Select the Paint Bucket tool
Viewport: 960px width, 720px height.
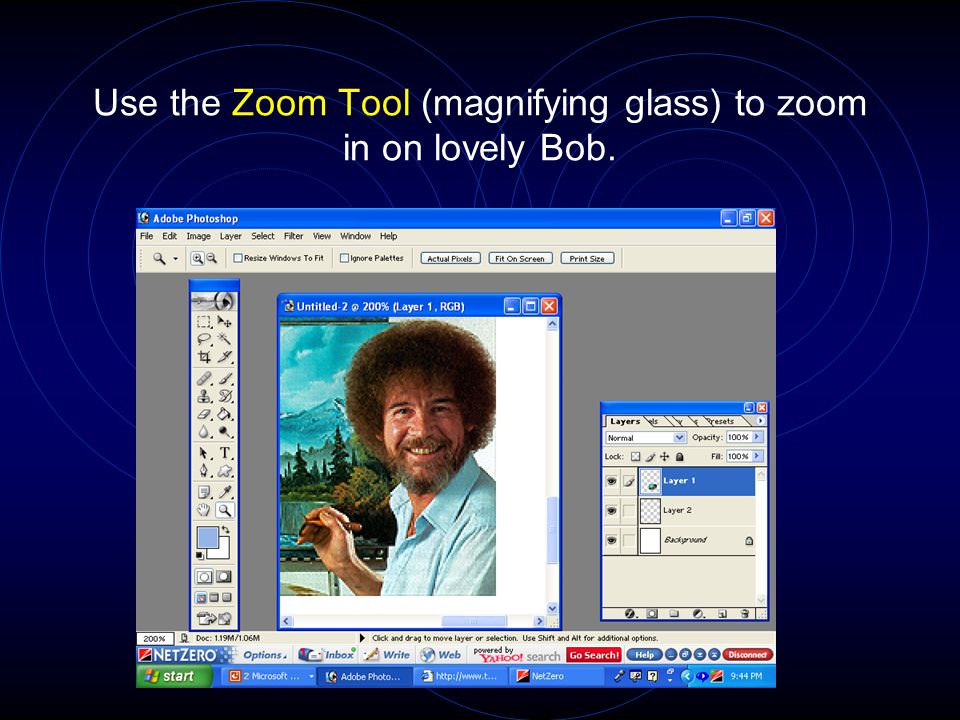tap(225, 414)
